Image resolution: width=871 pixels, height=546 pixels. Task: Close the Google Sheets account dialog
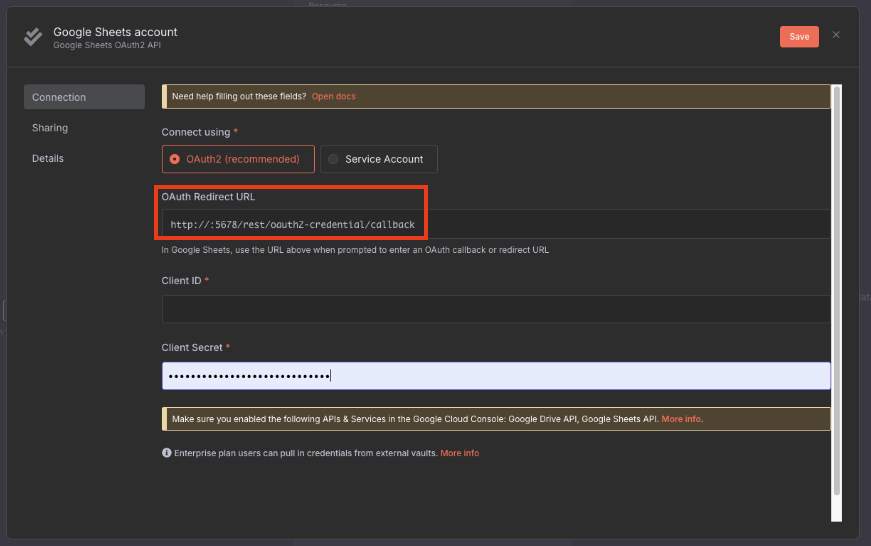click(836, 35)
